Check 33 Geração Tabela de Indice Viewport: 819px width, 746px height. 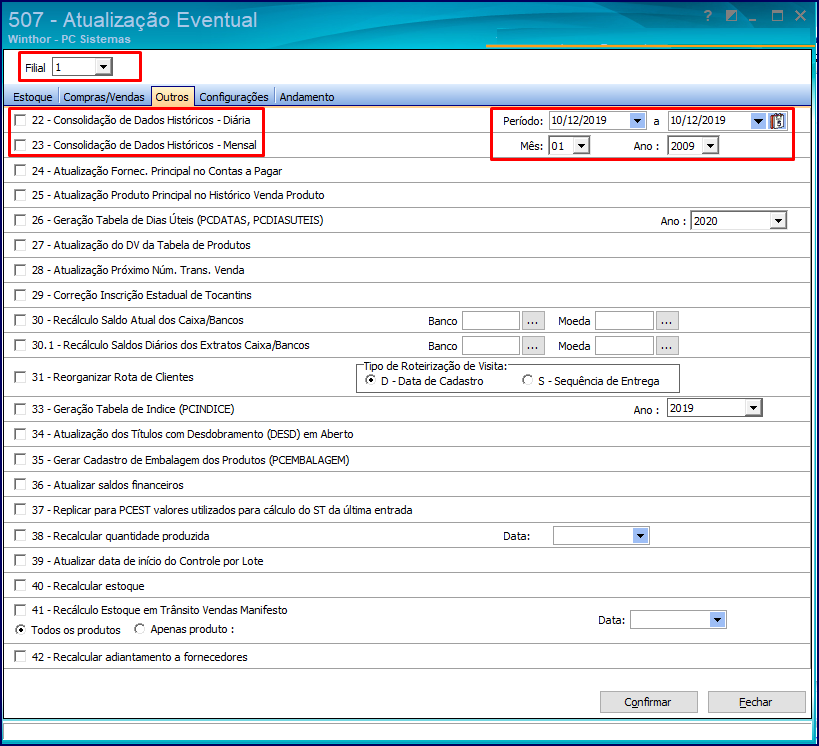point(20,409)
